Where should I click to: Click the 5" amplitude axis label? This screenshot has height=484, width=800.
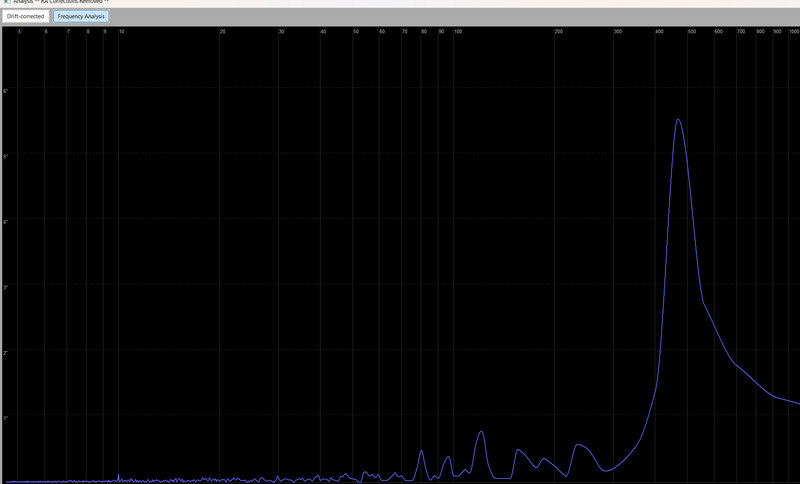tap(6, 157)
